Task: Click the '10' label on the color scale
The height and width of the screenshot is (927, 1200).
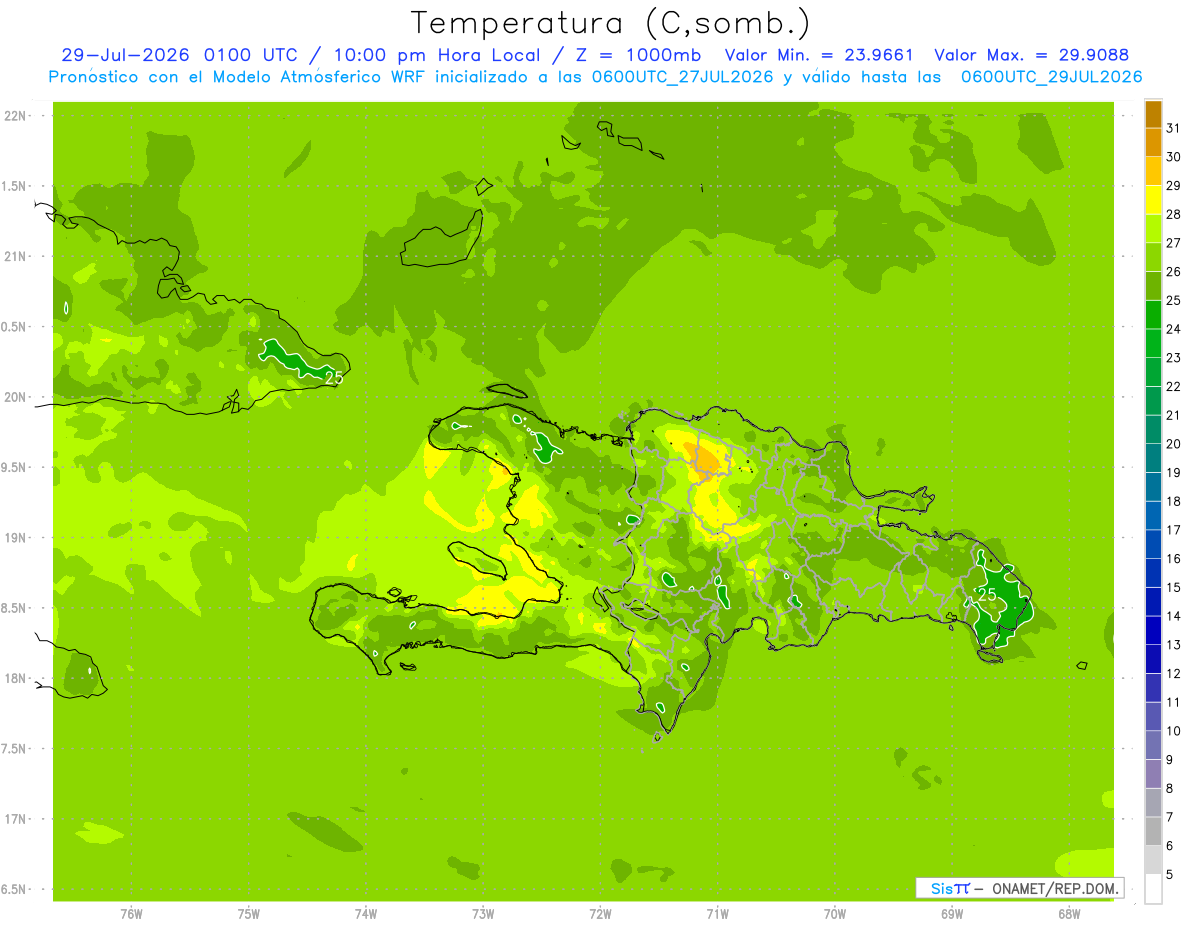Action: (1174, 731)
